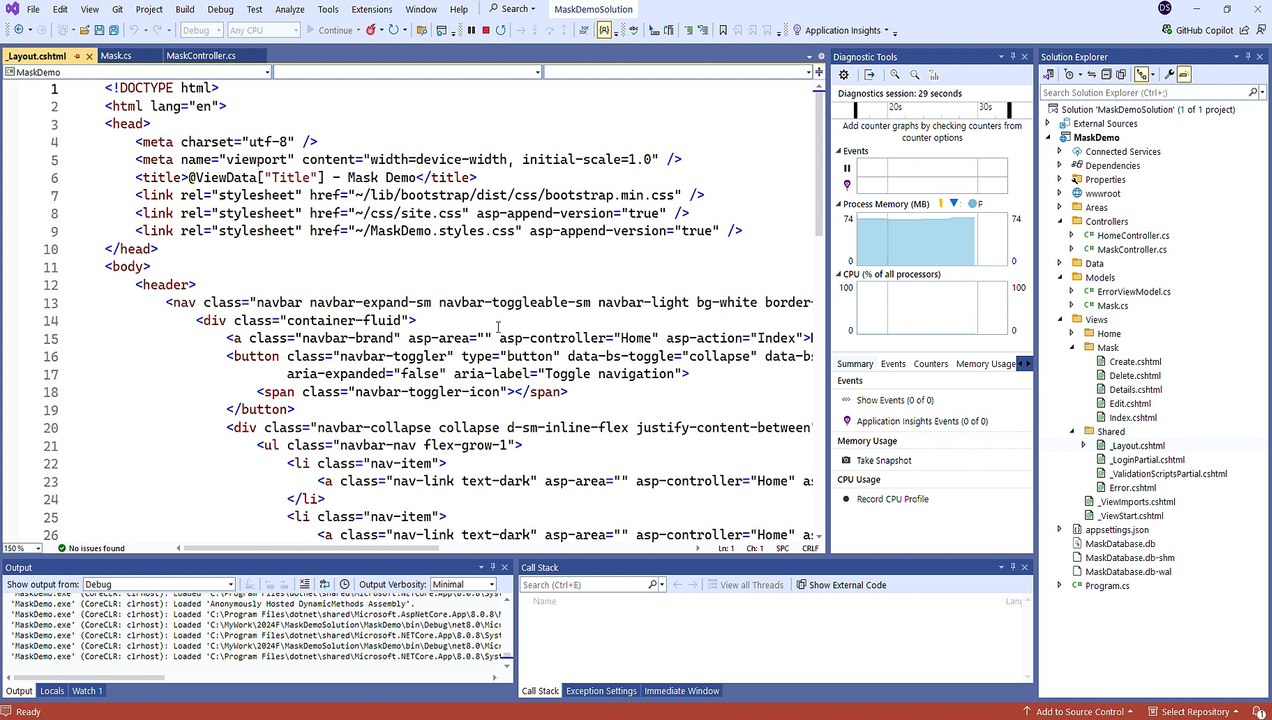1272x720 pixels.
Task: Open the MaskDemo project navigation dropdown
Action: 136,72
